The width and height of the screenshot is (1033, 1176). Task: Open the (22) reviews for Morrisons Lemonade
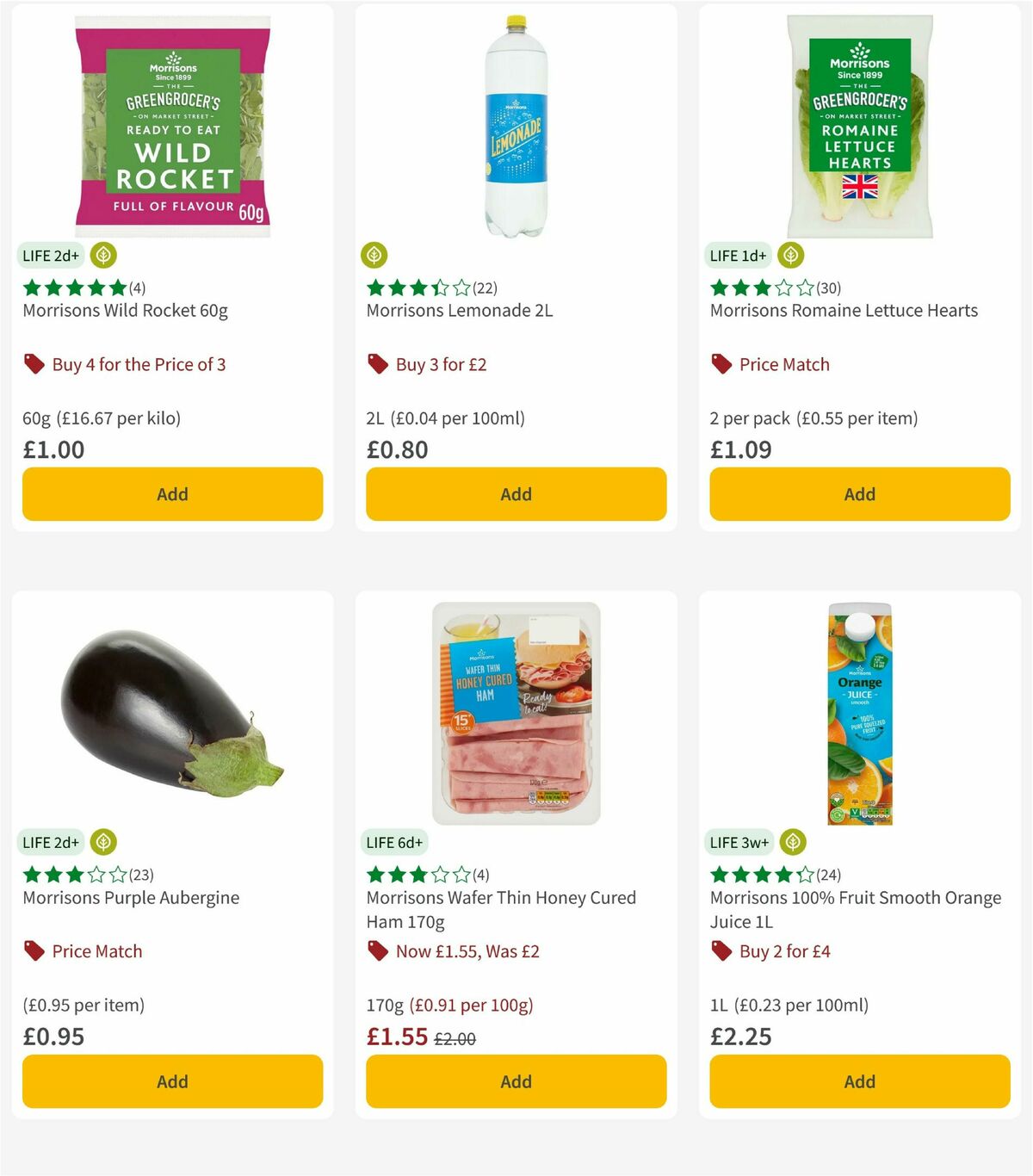click(486, 289)
